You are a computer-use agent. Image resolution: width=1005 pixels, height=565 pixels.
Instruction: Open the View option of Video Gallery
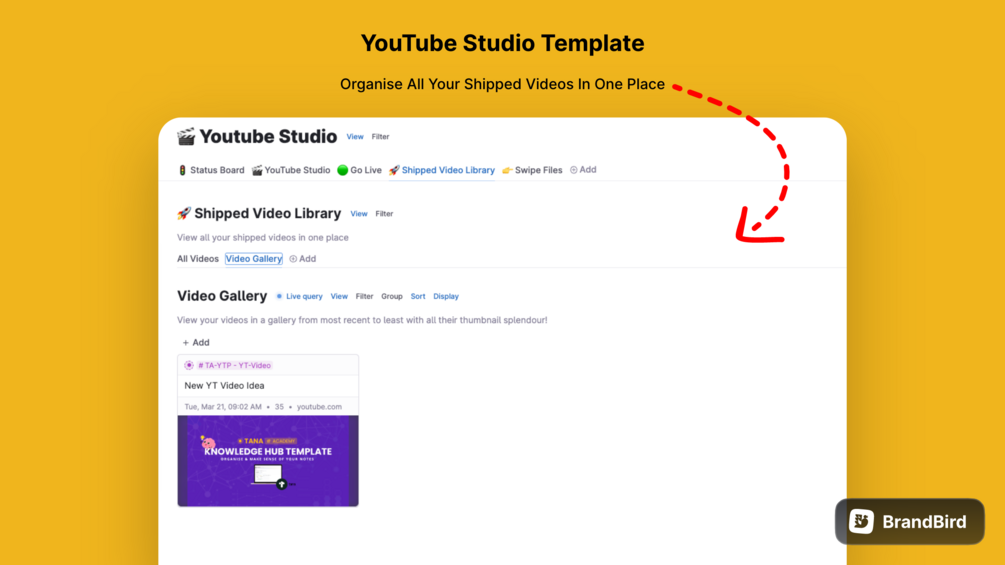coord(339,297)
